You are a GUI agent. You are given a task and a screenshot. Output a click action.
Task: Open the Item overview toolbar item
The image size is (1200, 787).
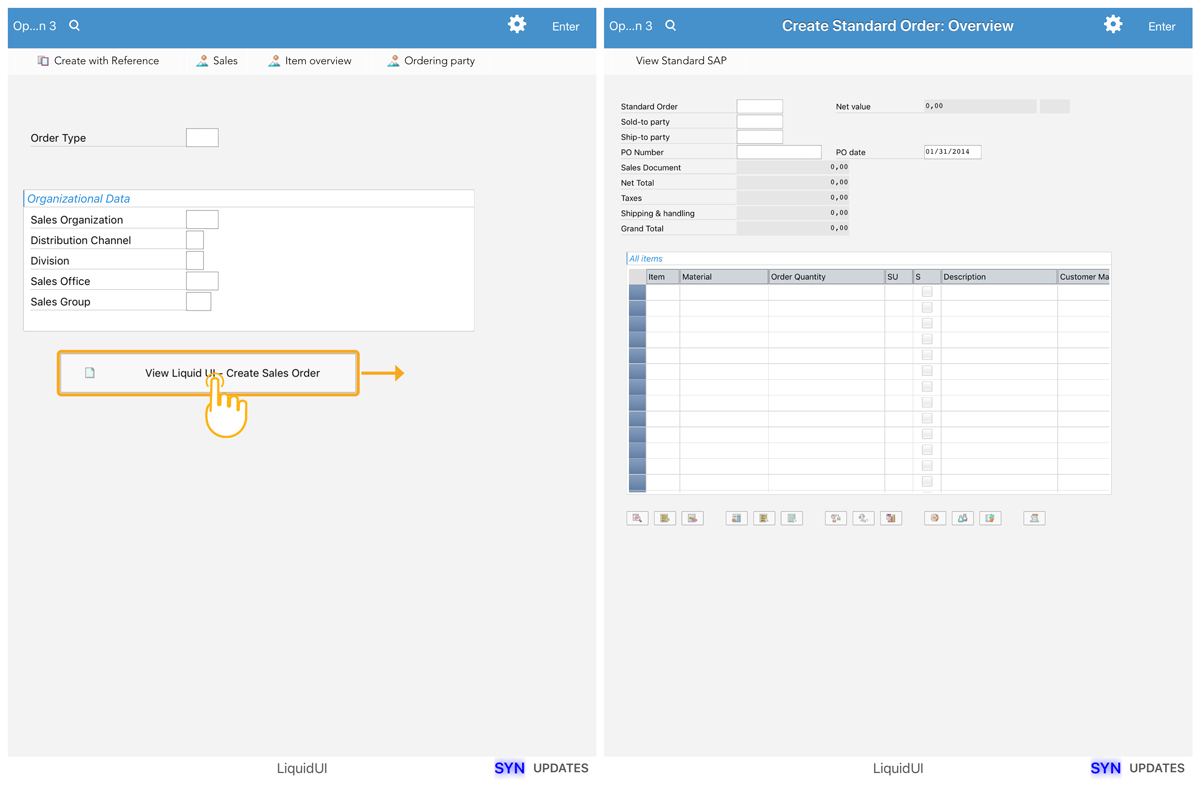309,61
